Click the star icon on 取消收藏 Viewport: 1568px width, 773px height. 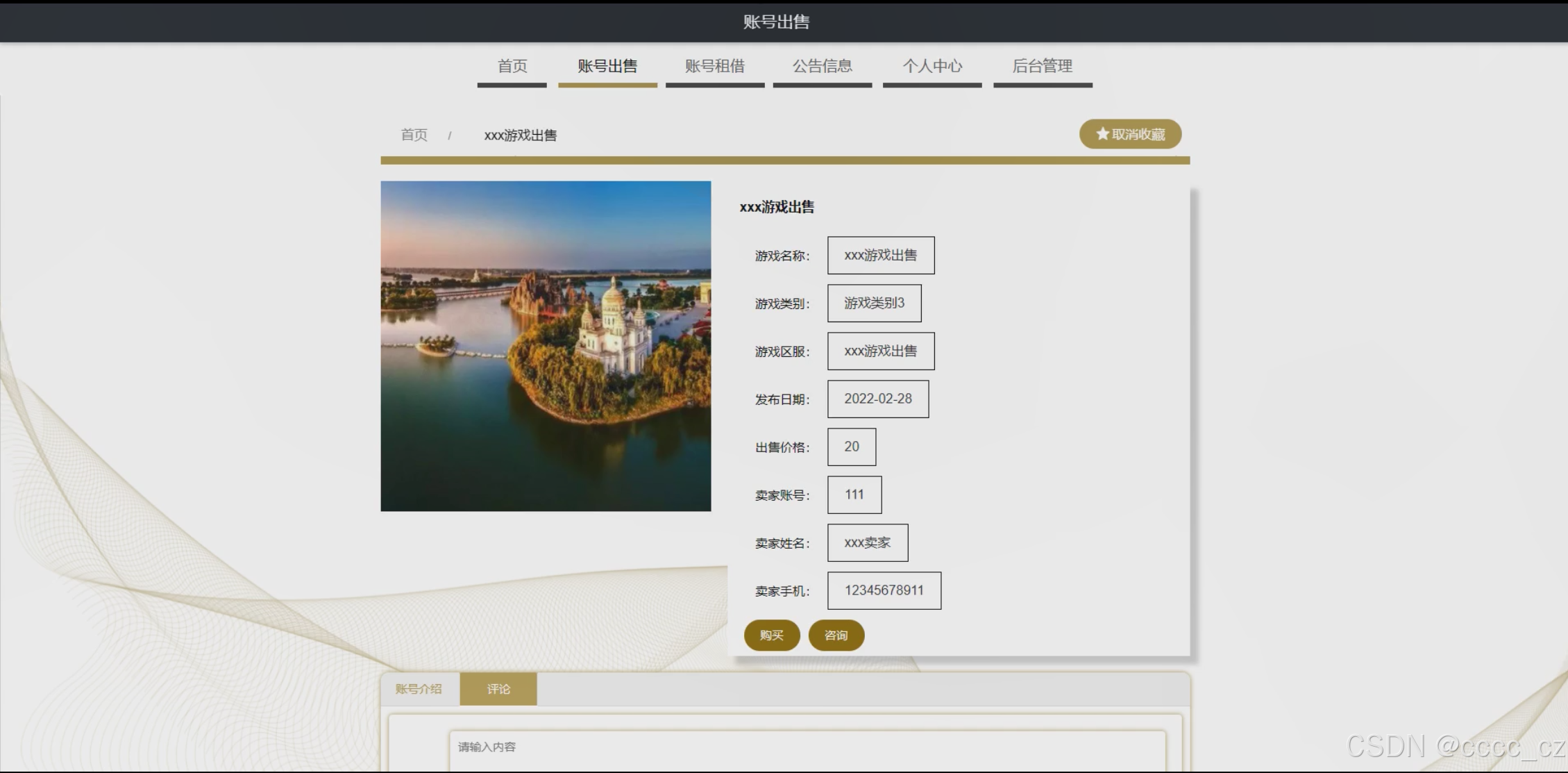1102,134
